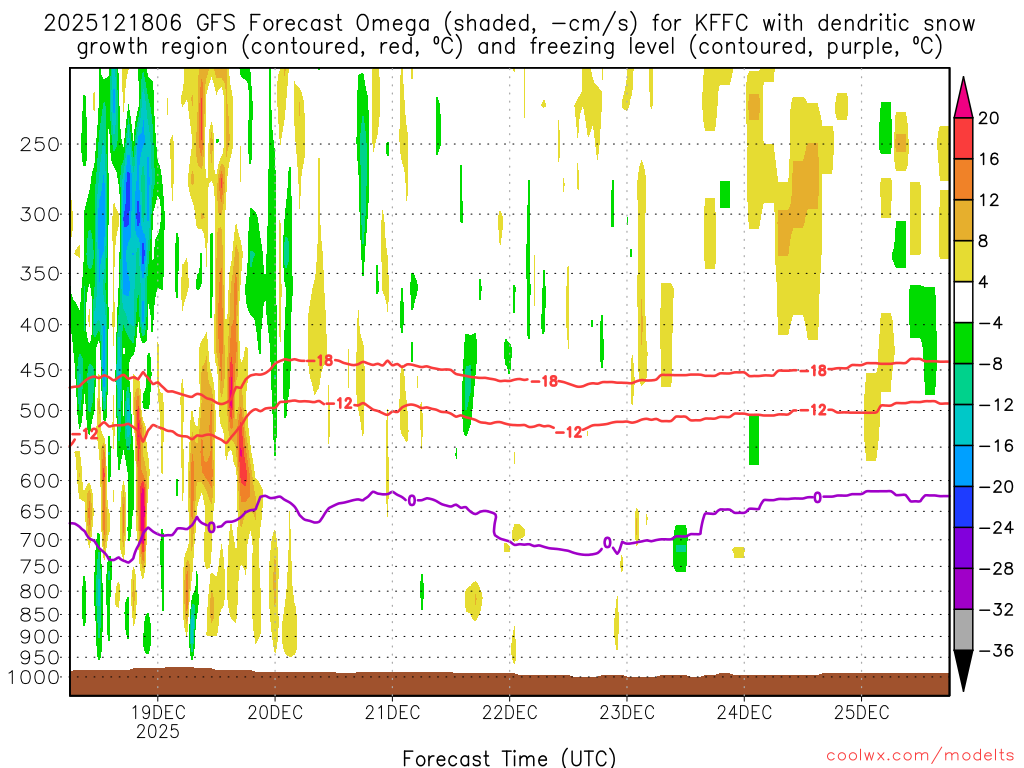The width and height of the screenshot is (1024, 768).
Task: Click the 250 pressure level label
Action: point(40,144)
